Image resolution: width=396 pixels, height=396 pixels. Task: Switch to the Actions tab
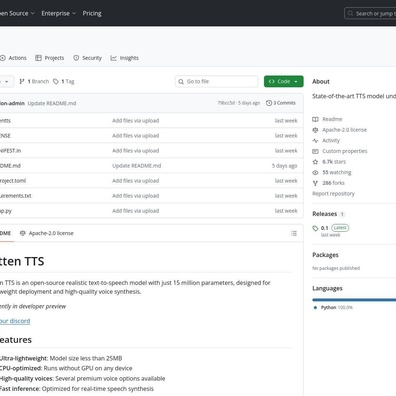pyautogui.click(x=13, y=58)
